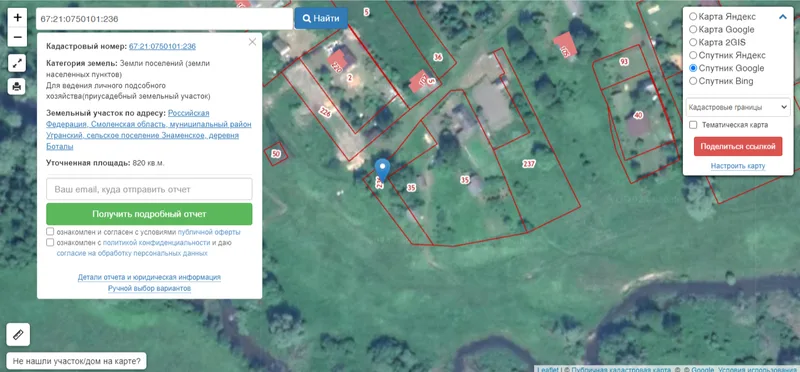Screen dimensions: 800x372
Task: Select the Карта Яндекс radio option
Action: click(x=693, y=16)
